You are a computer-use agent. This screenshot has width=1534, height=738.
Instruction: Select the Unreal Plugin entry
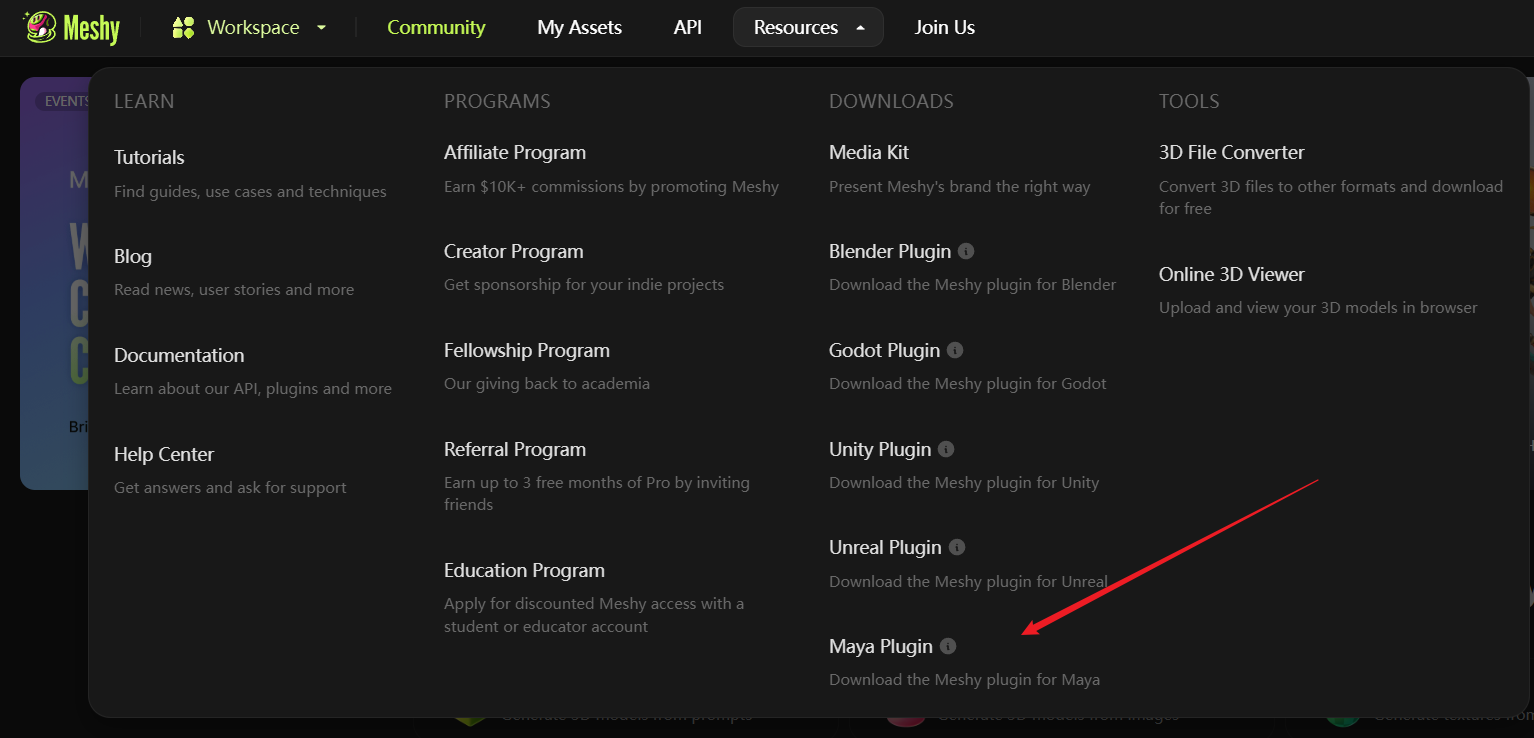click(885, 547)
